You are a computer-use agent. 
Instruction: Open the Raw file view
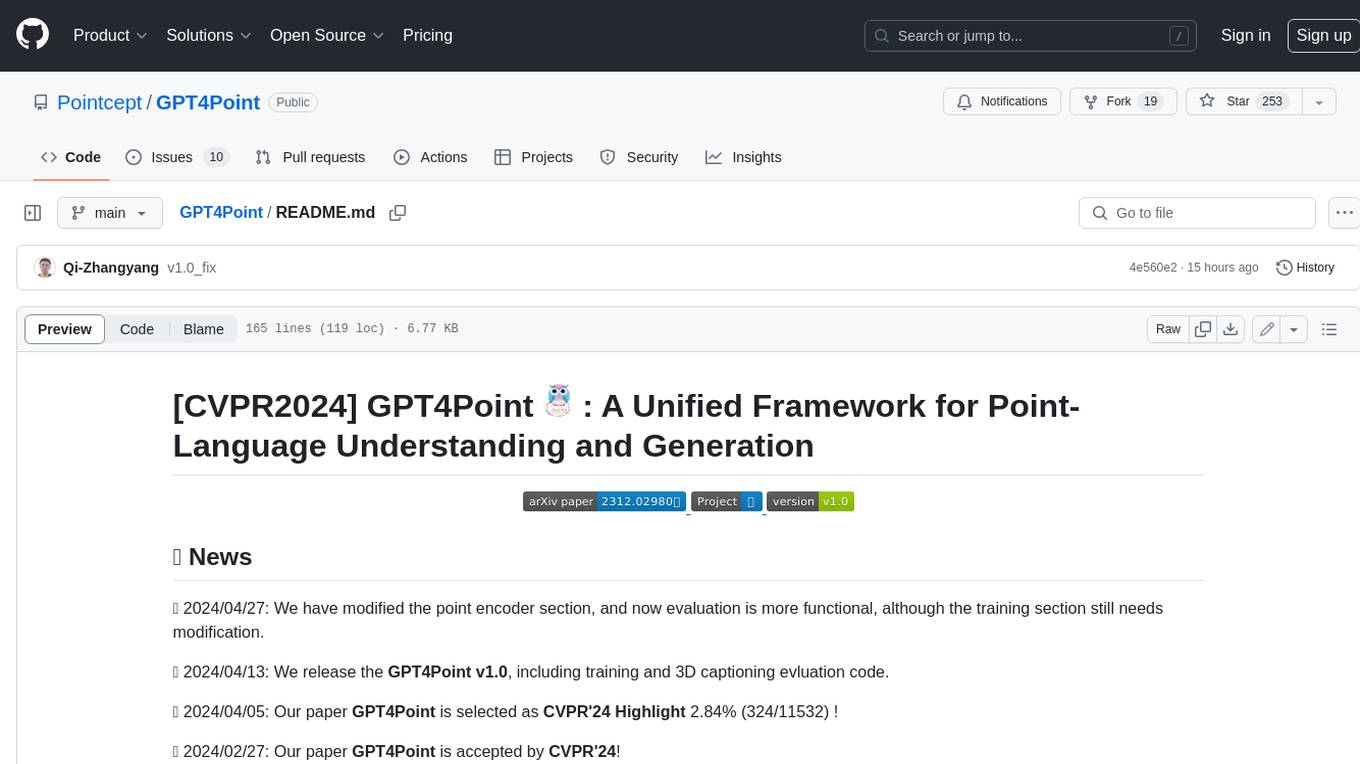tap(1168, 329)
